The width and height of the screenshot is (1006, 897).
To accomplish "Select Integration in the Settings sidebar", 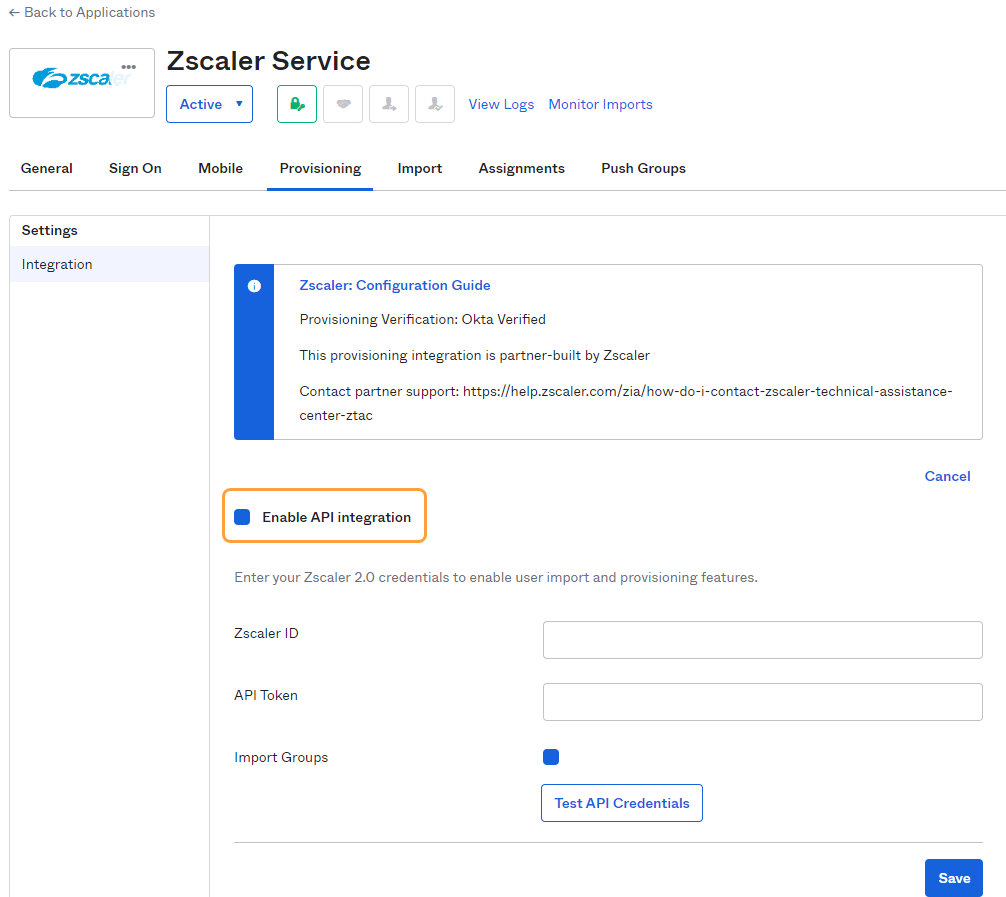I will click(57, 264).
